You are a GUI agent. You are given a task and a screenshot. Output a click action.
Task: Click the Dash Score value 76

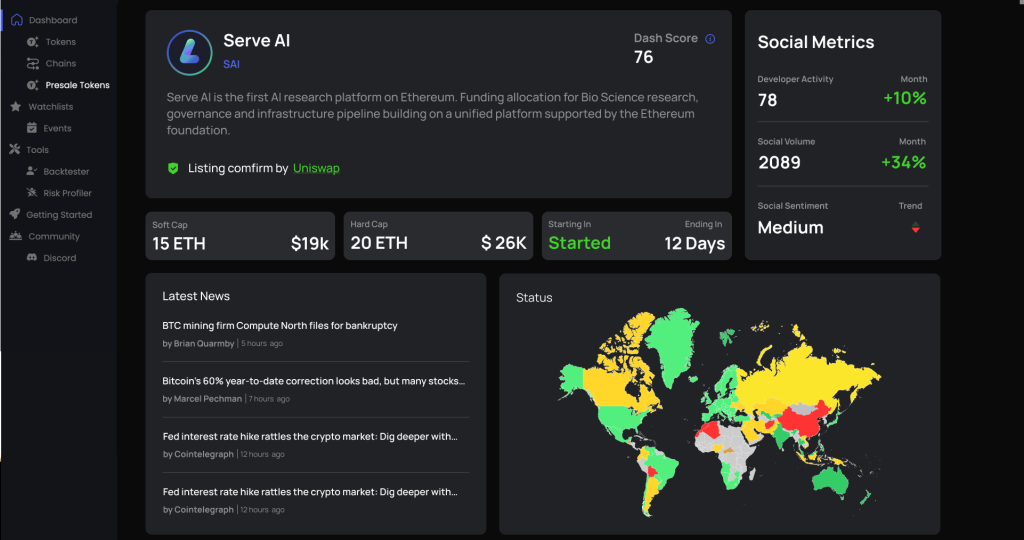point(643,57)
